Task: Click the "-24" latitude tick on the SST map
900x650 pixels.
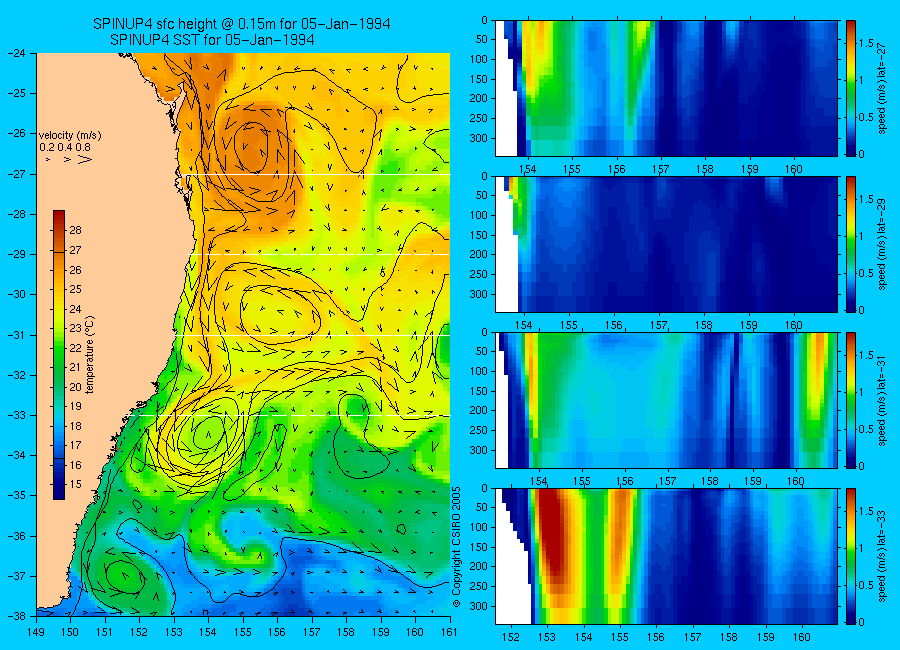Action: 16,53
